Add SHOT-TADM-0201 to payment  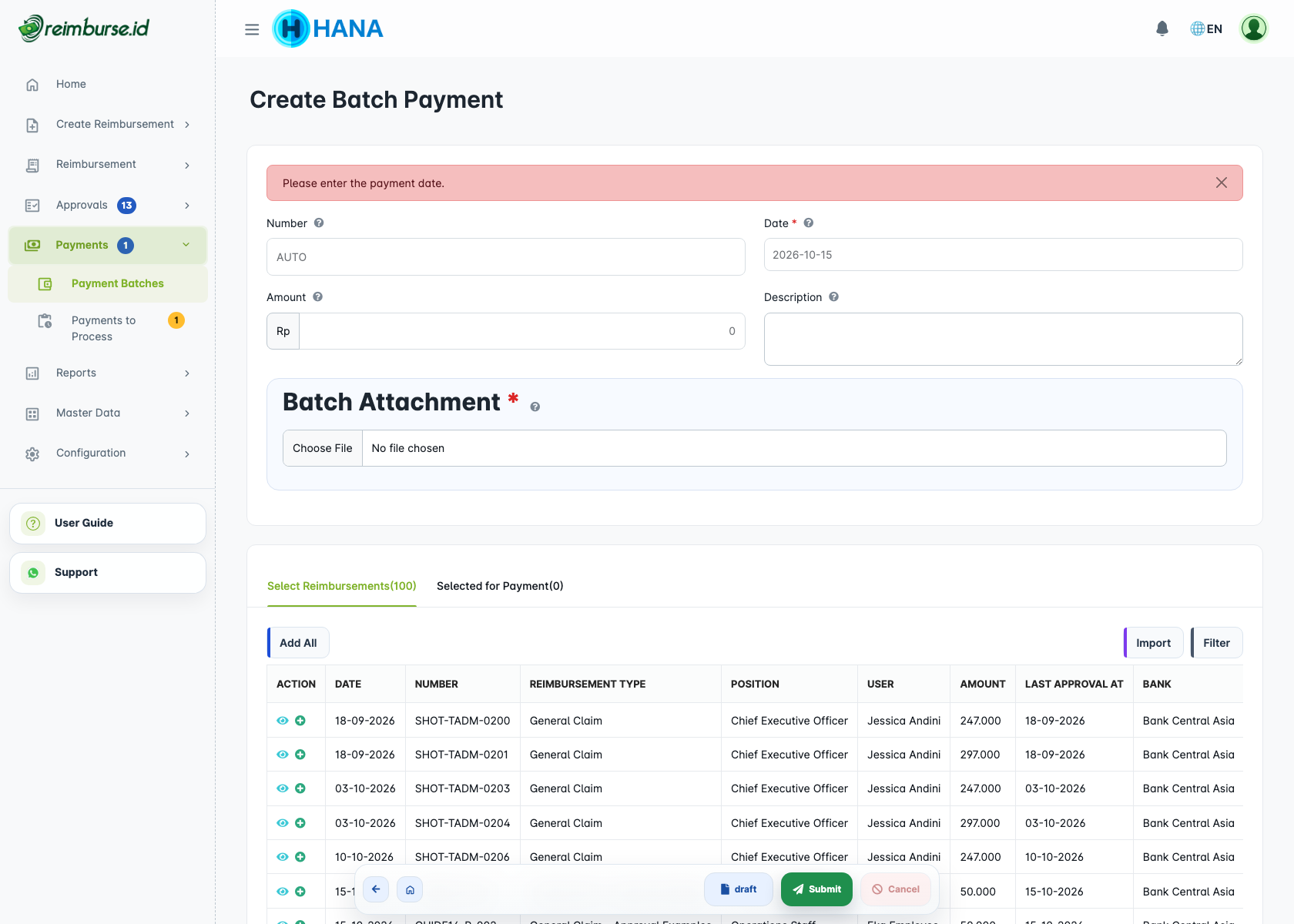click(300, 755)
